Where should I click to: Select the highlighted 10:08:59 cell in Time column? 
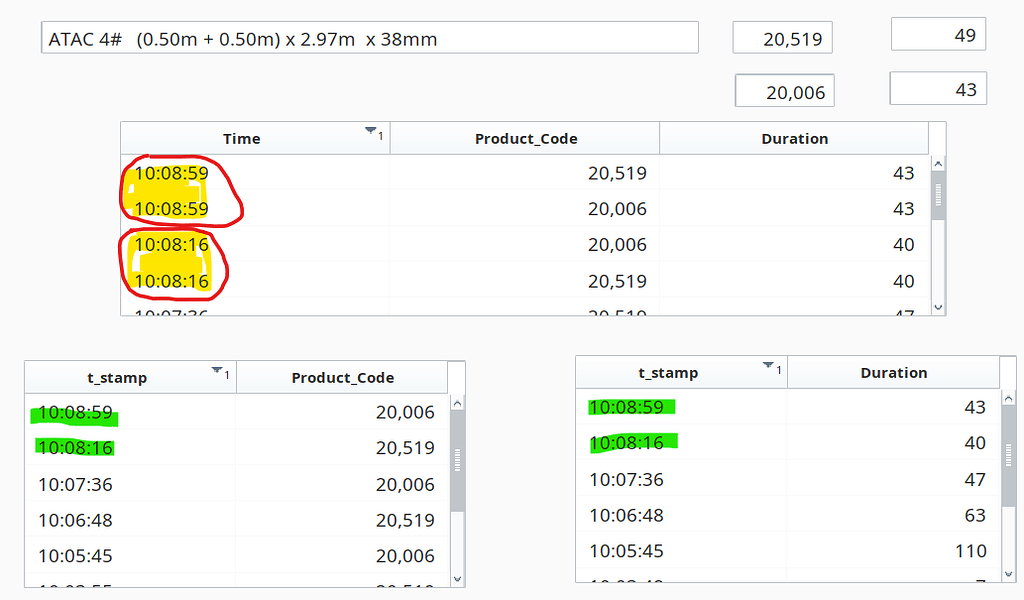[x=174, y=172]
